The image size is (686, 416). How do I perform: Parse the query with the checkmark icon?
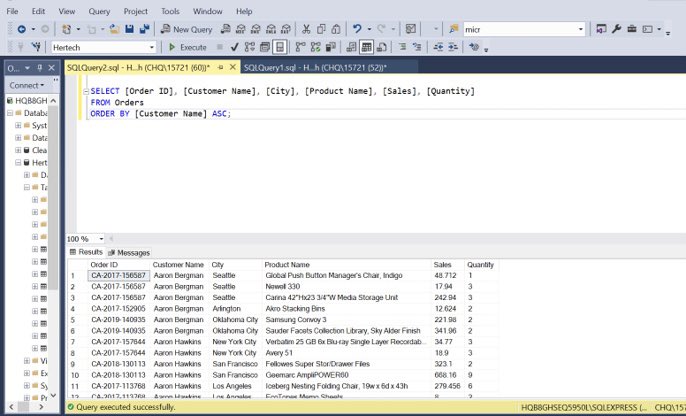coord(234,47)
